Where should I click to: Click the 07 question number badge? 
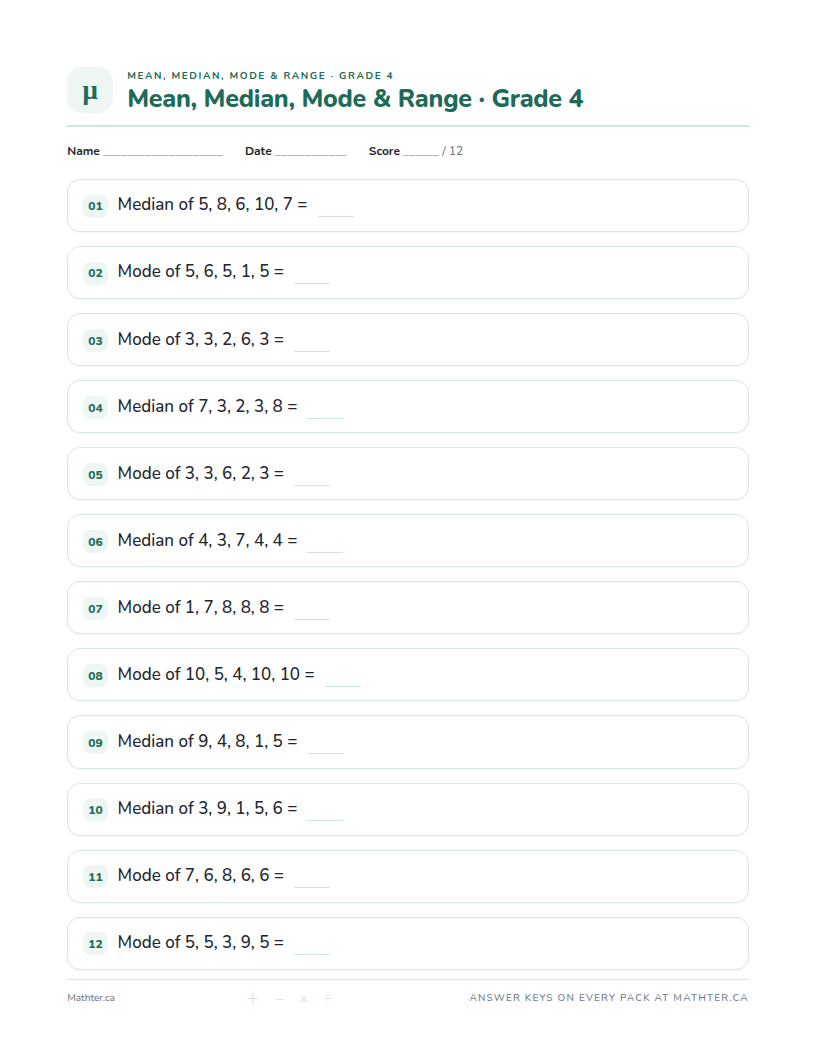tap(96, 608)
